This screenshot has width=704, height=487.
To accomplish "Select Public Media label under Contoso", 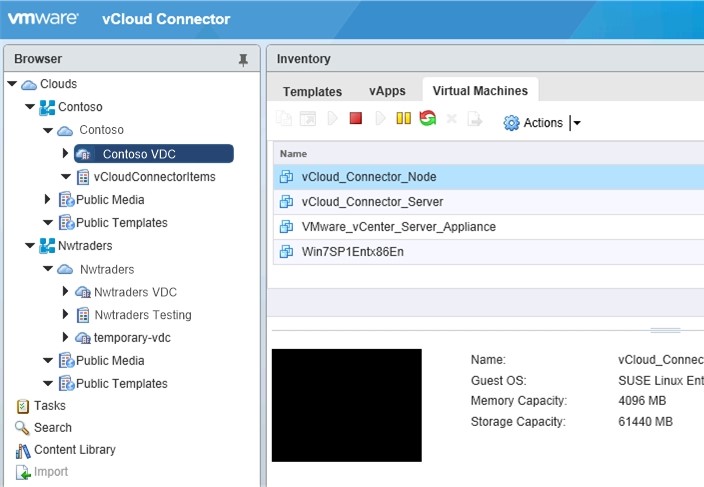I will click(110, 200).
